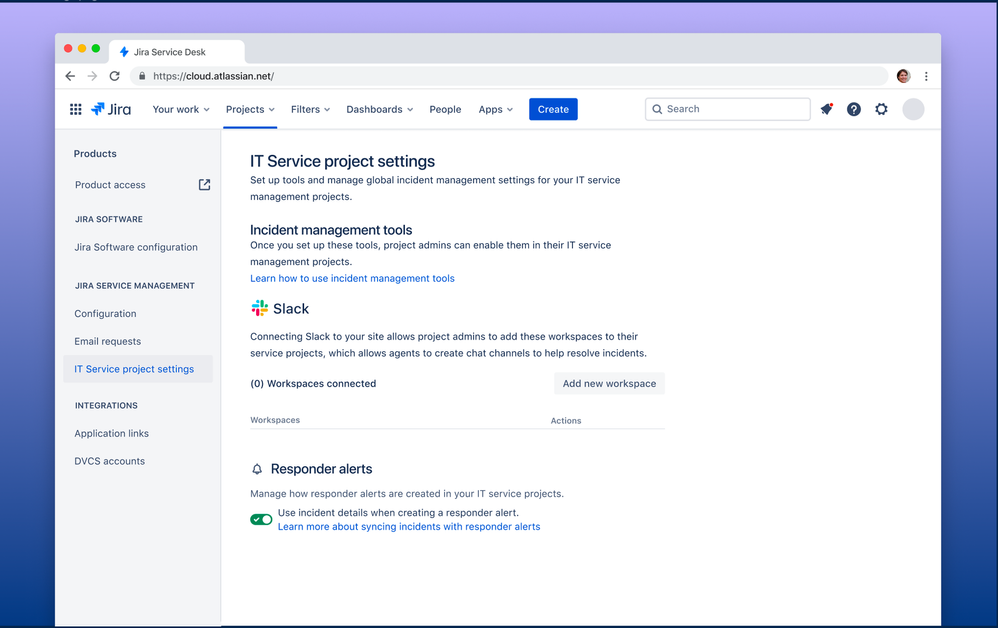Open Chrome three-dot menu

click(926, 76)
